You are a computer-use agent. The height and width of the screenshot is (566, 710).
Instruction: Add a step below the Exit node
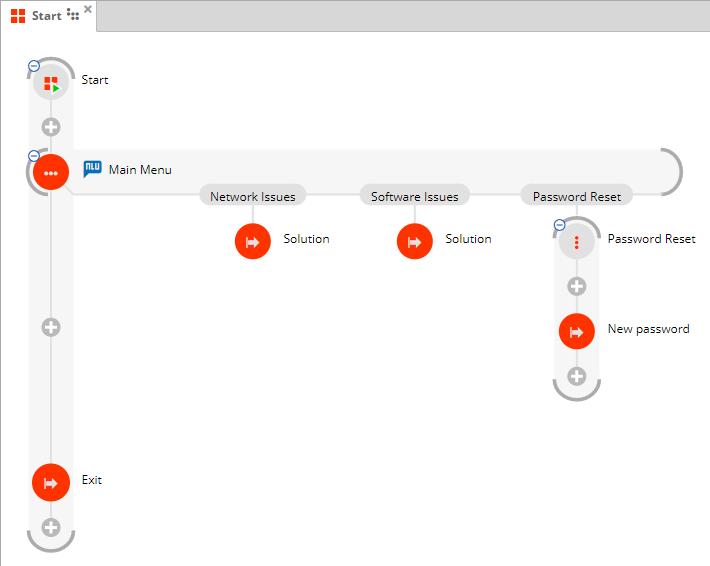51,527
